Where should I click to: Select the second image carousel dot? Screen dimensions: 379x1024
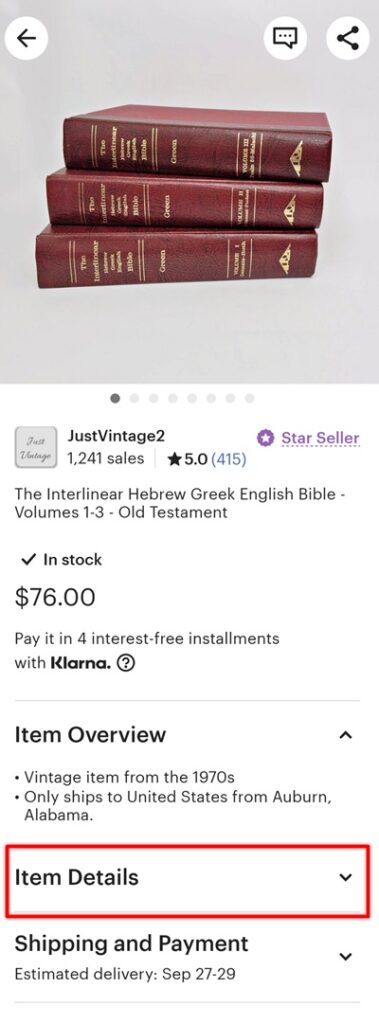point(135,398)
